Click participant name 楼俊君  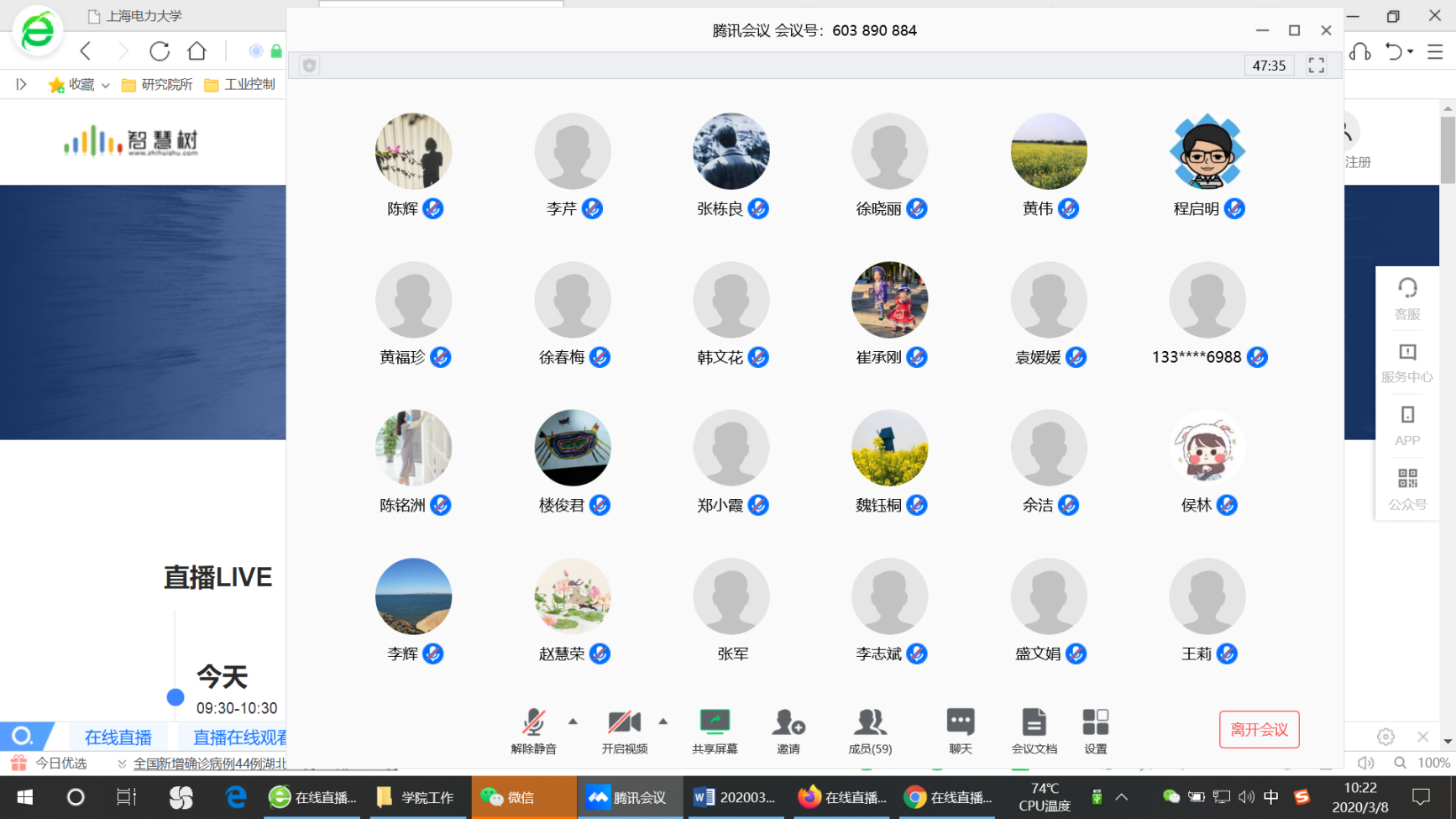coord(562,505)
